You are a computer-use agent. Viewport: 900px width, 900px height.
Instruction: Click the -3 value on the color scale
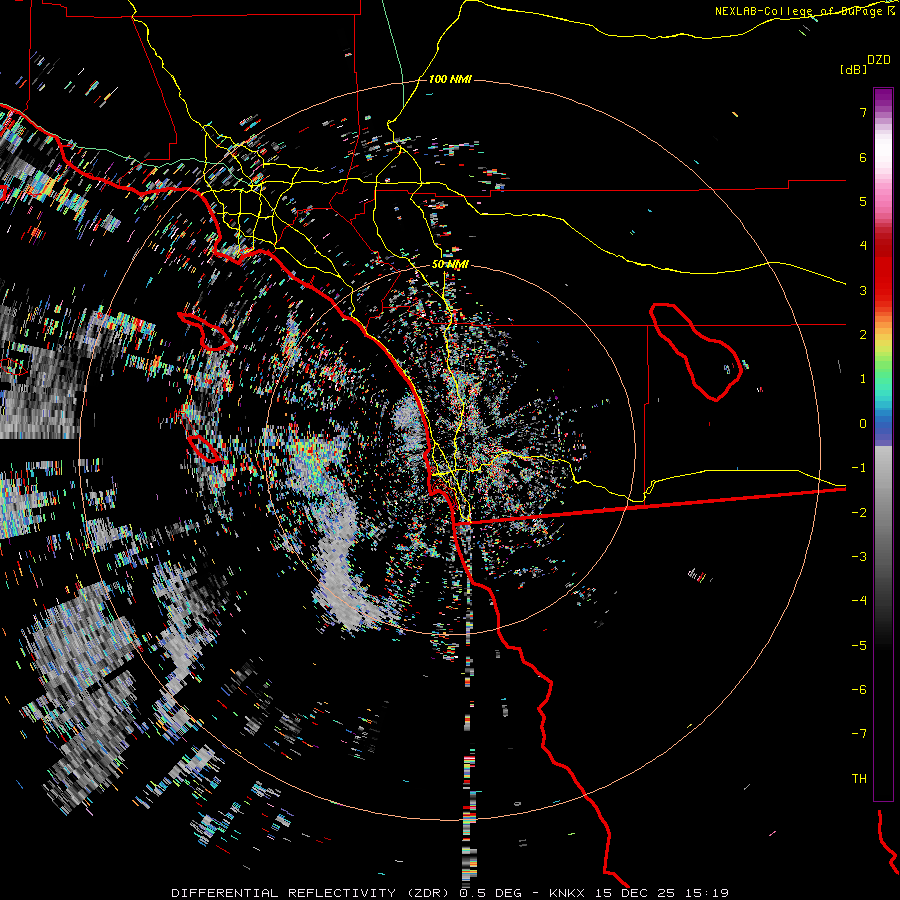coord(859,556)
